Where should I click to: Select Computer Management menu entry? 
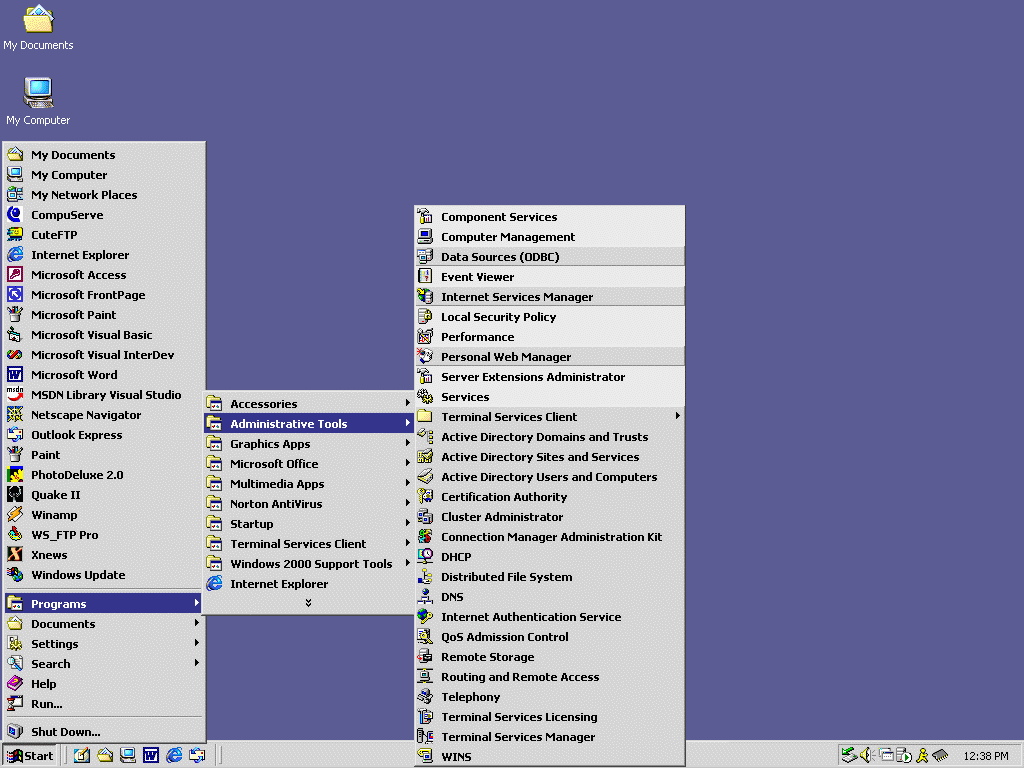pyautogui.click(x=508, y=237)
